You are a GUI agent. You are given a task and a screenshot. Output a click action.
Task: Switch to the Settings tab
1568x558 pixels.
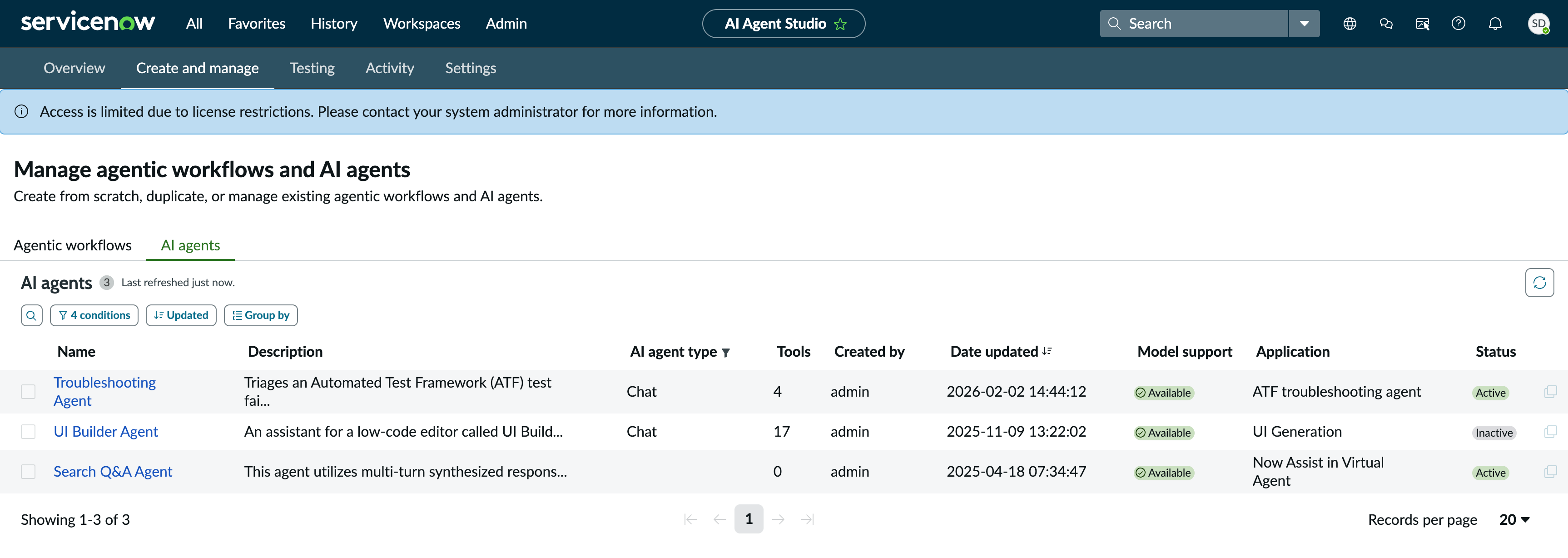[471, 68]
